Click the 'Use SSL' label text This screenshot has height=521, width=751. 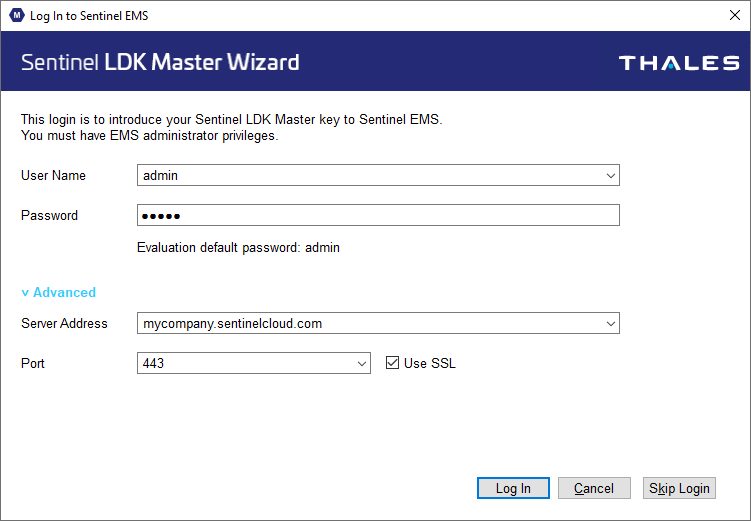click(x=430, y=363)
